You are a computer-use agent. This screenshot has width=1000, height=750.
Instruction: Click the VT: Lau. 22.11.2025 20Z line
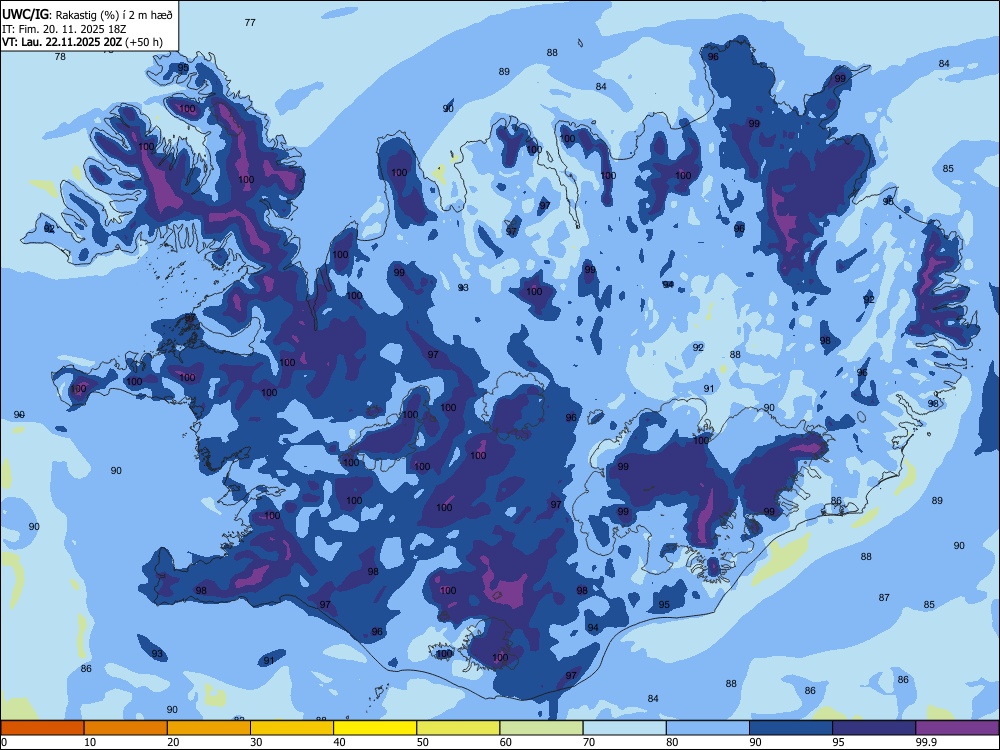[82, 42]
